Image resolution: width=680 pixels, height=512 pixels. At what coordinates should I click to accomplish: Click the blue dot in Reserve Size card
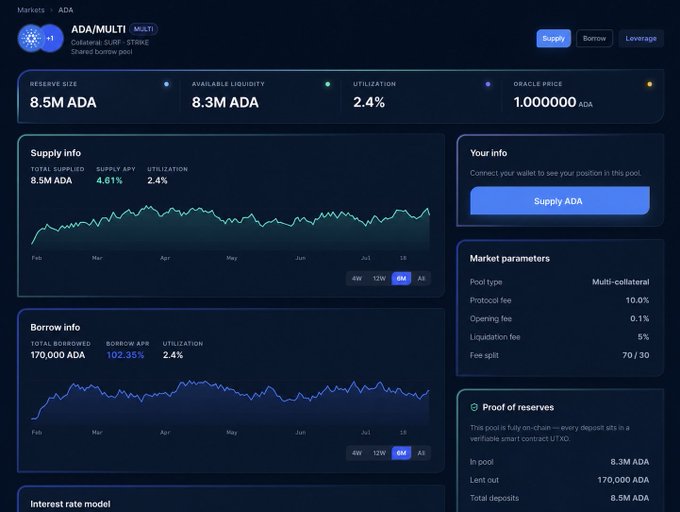point(167,84)
